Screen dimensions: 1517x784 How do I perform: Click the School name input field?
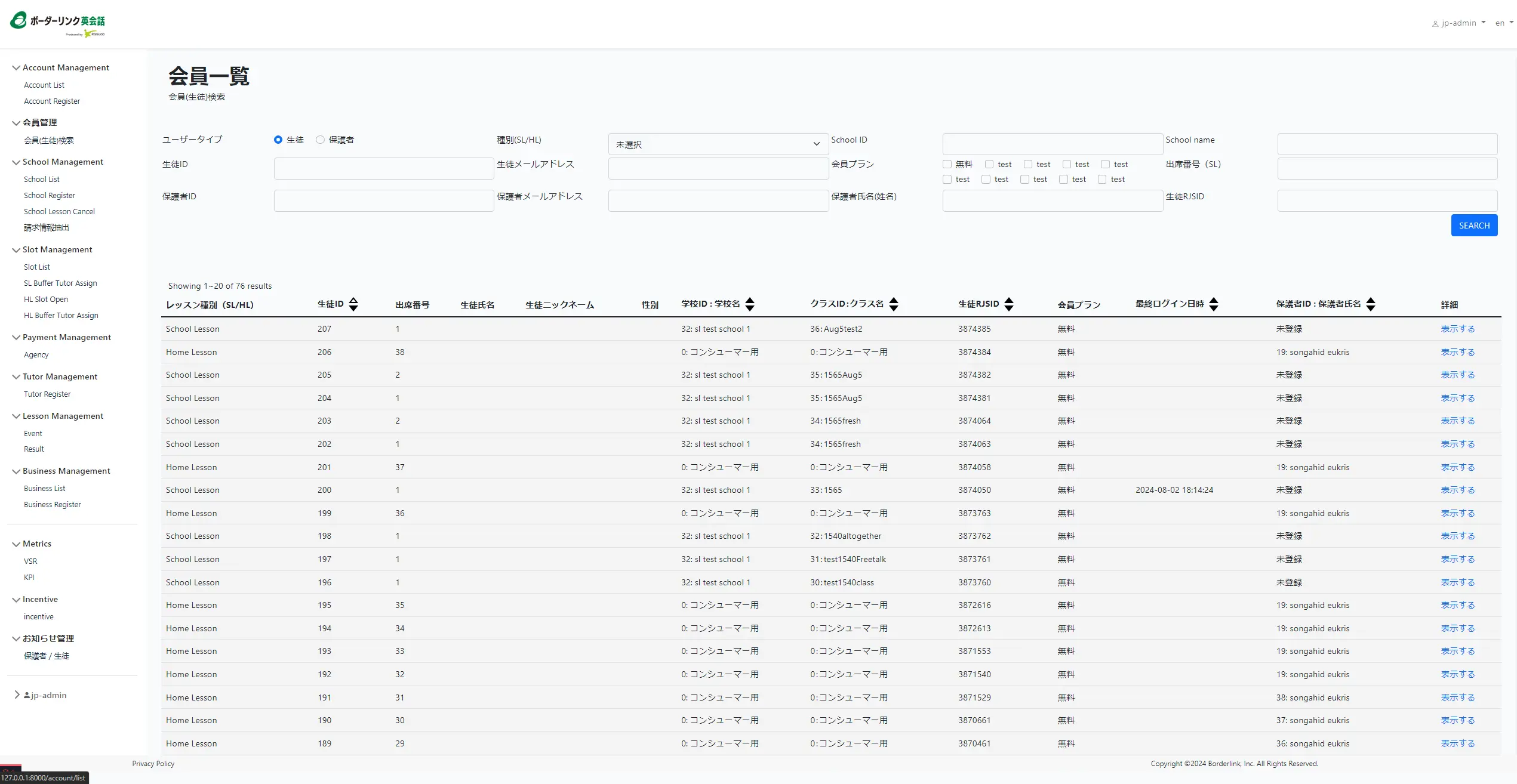(x=1387, y=144)
